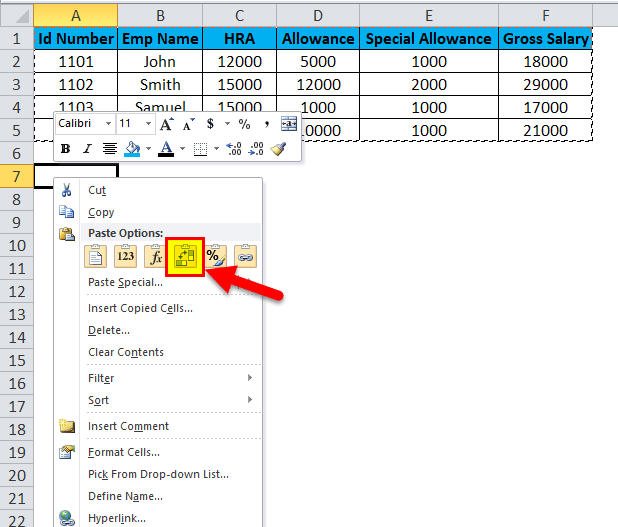Click Decrease Font Size icon

(x=188, y=124)
